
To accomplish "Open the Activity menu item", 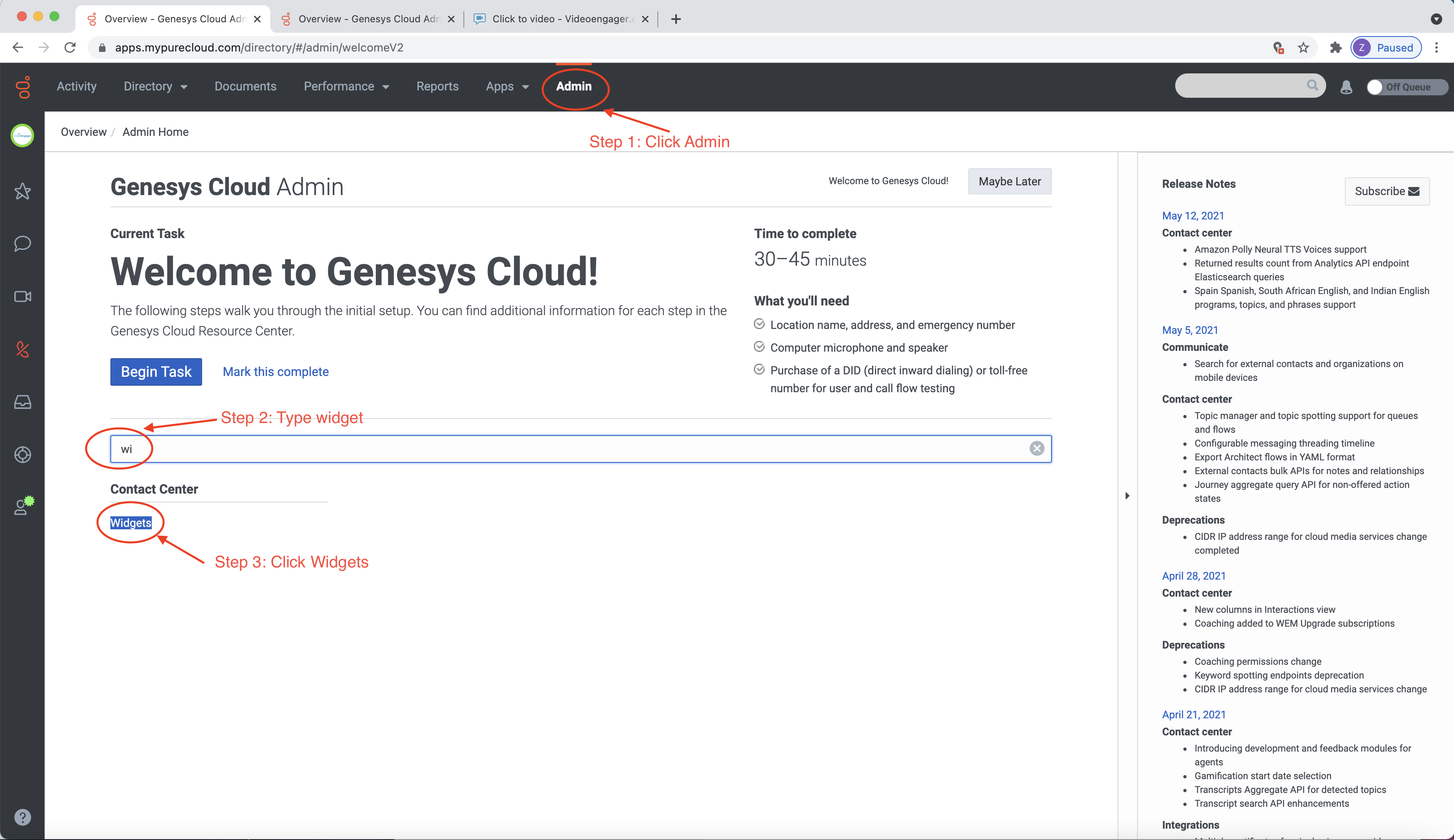I will tap(77, 86).
